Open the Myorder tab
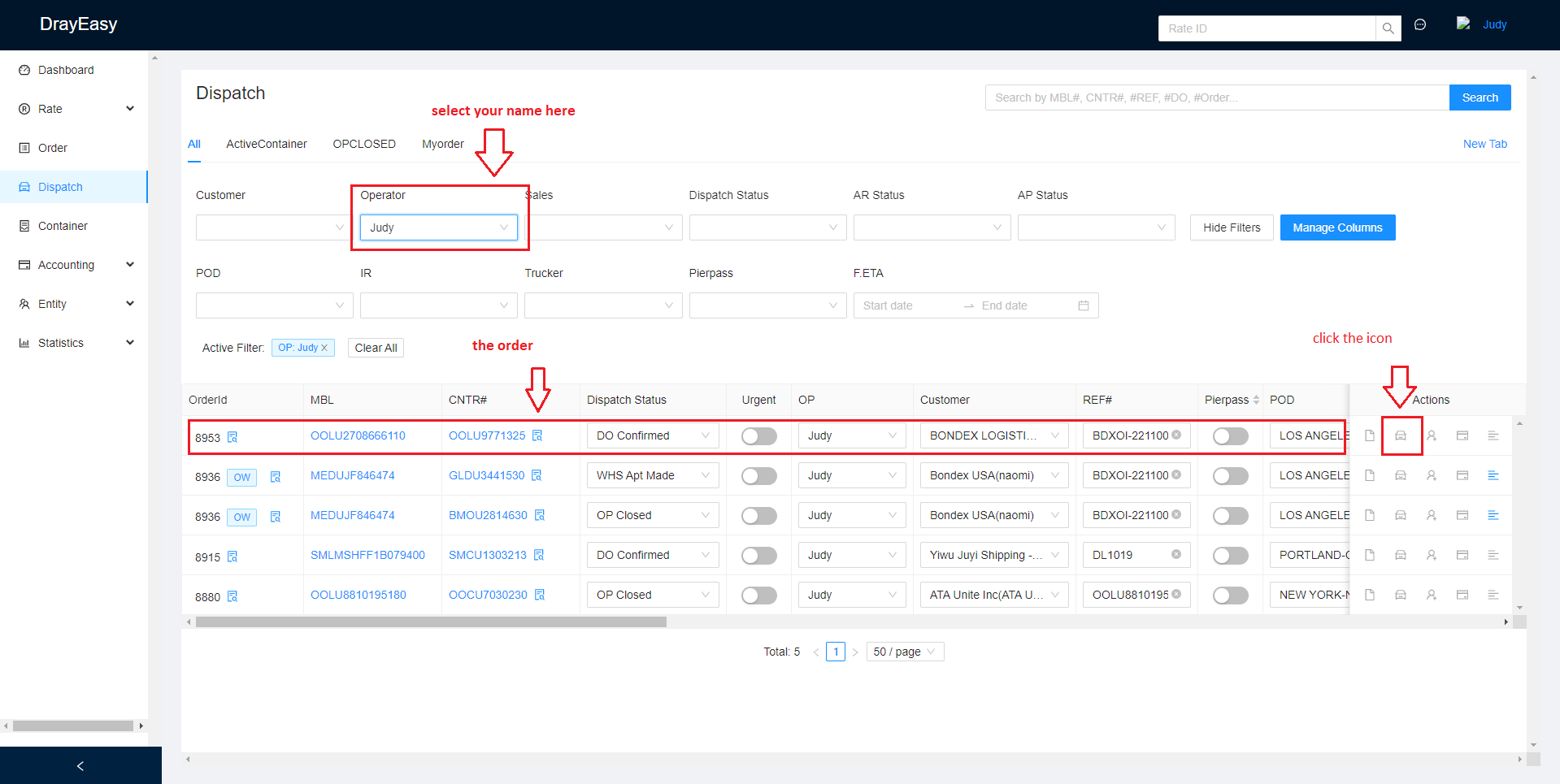1560x784 pixels. click(442, 144)
